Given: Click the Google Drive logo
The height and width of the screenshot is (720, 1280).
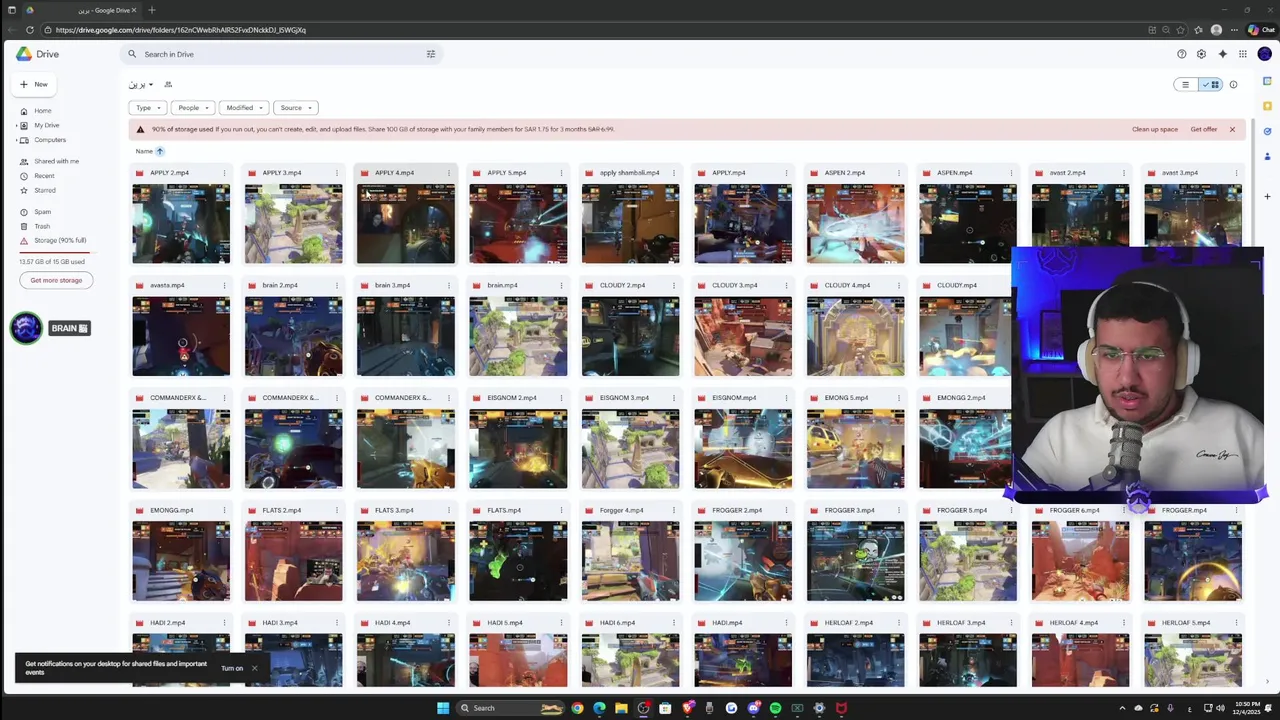Looking at the screenshot, I should click(38, 54).
